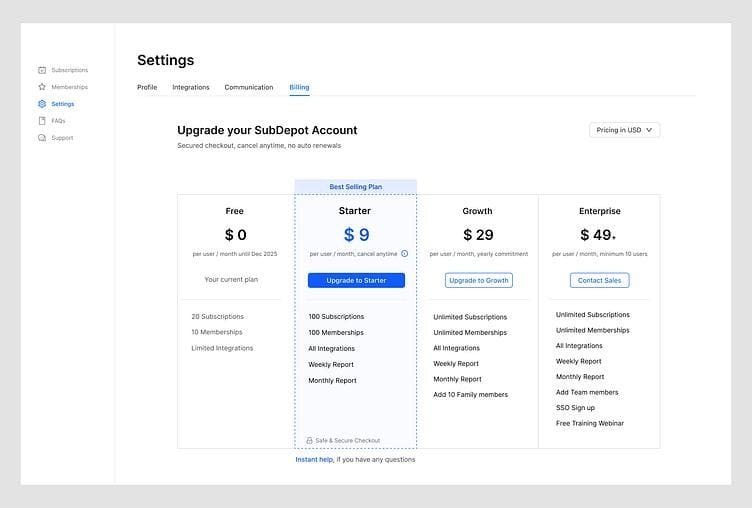Click '100 Memberships' in Starter plan

point(336,332)
